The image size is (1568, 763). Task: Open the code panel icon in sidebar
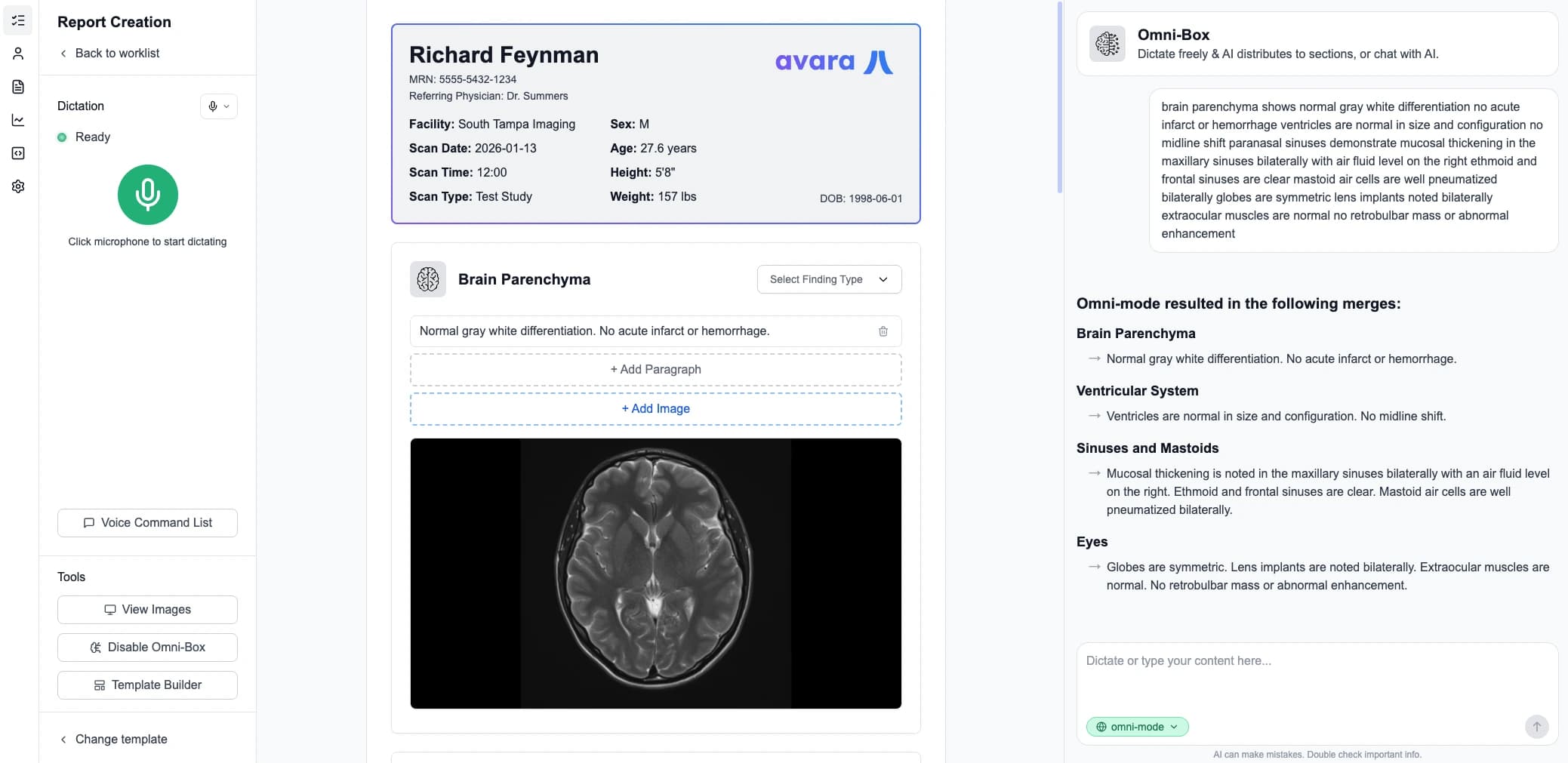click(19, 153)
